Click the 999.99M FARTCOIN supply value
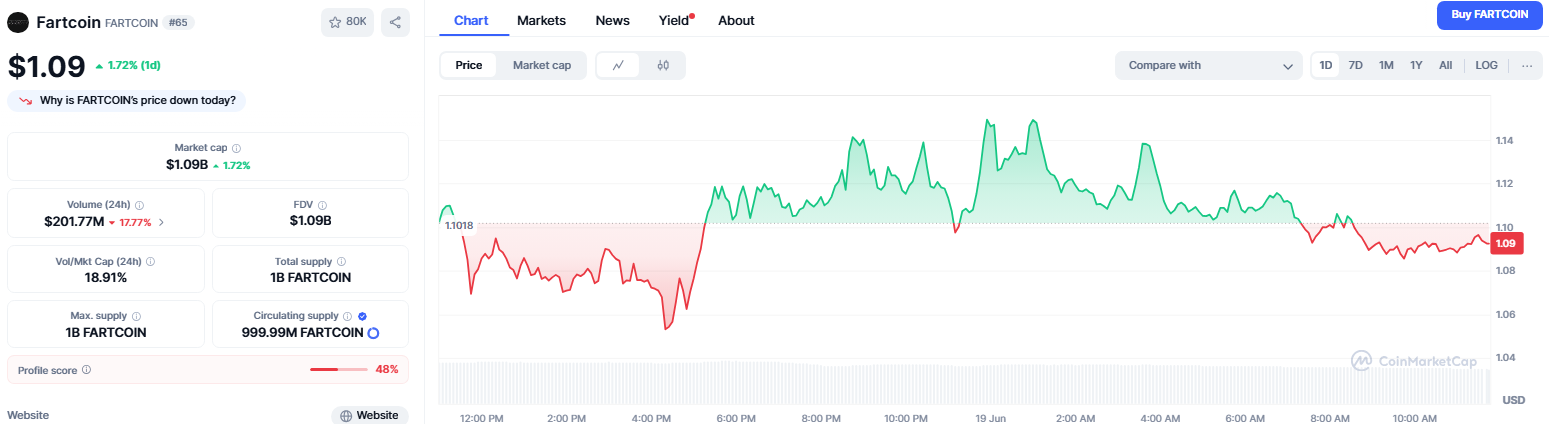Viewport: 1549px width, 424px height. [x=302, y=333]
